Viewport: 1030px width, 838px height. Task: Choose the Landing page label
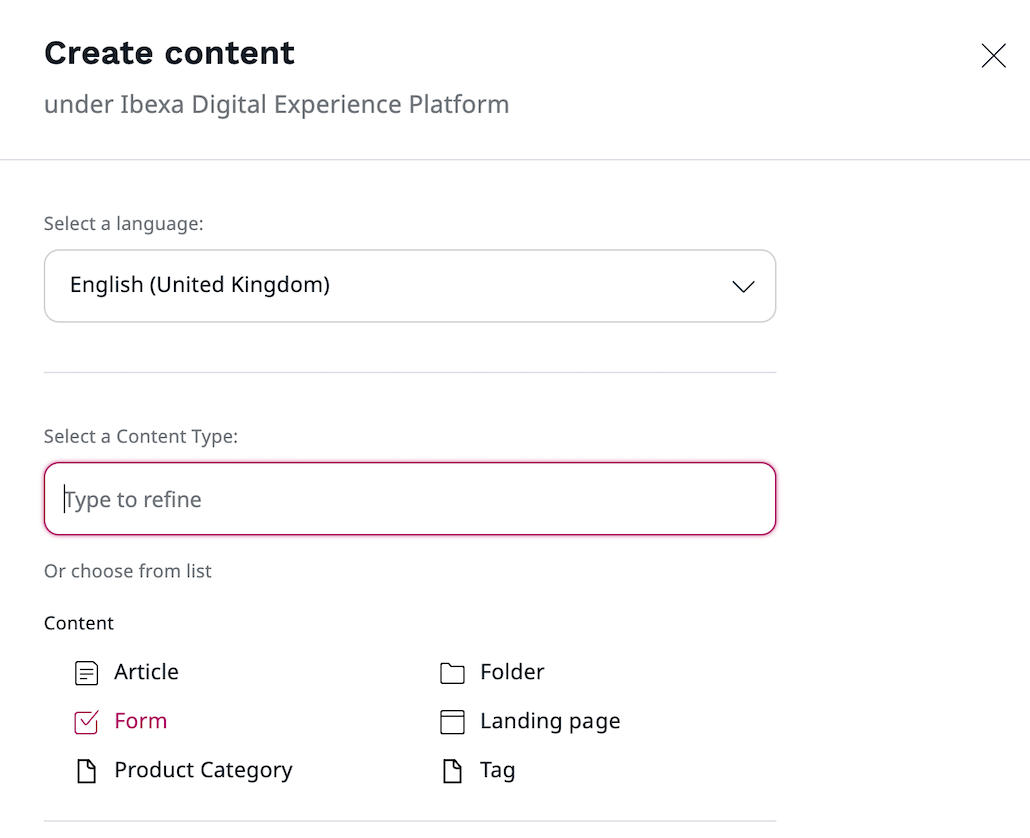[550, 721]
